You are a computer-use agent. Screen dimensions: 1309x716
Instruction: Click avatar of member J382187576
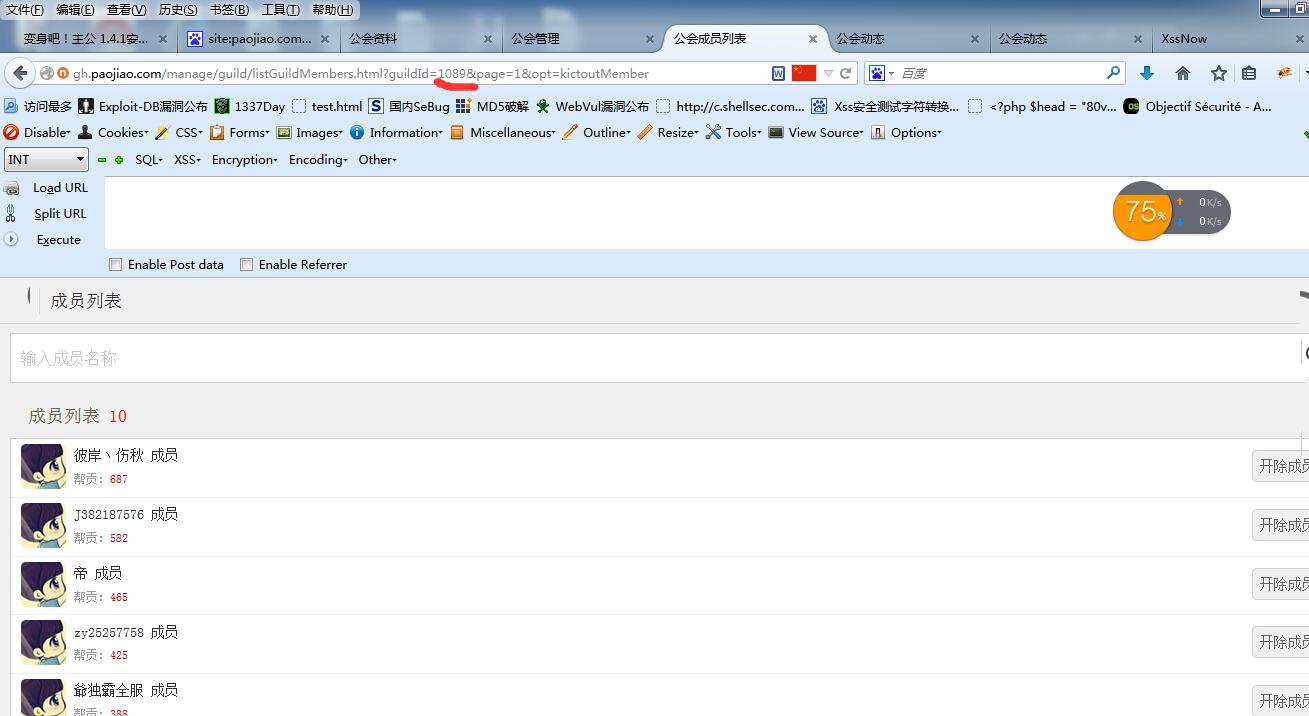pos(43,526)
